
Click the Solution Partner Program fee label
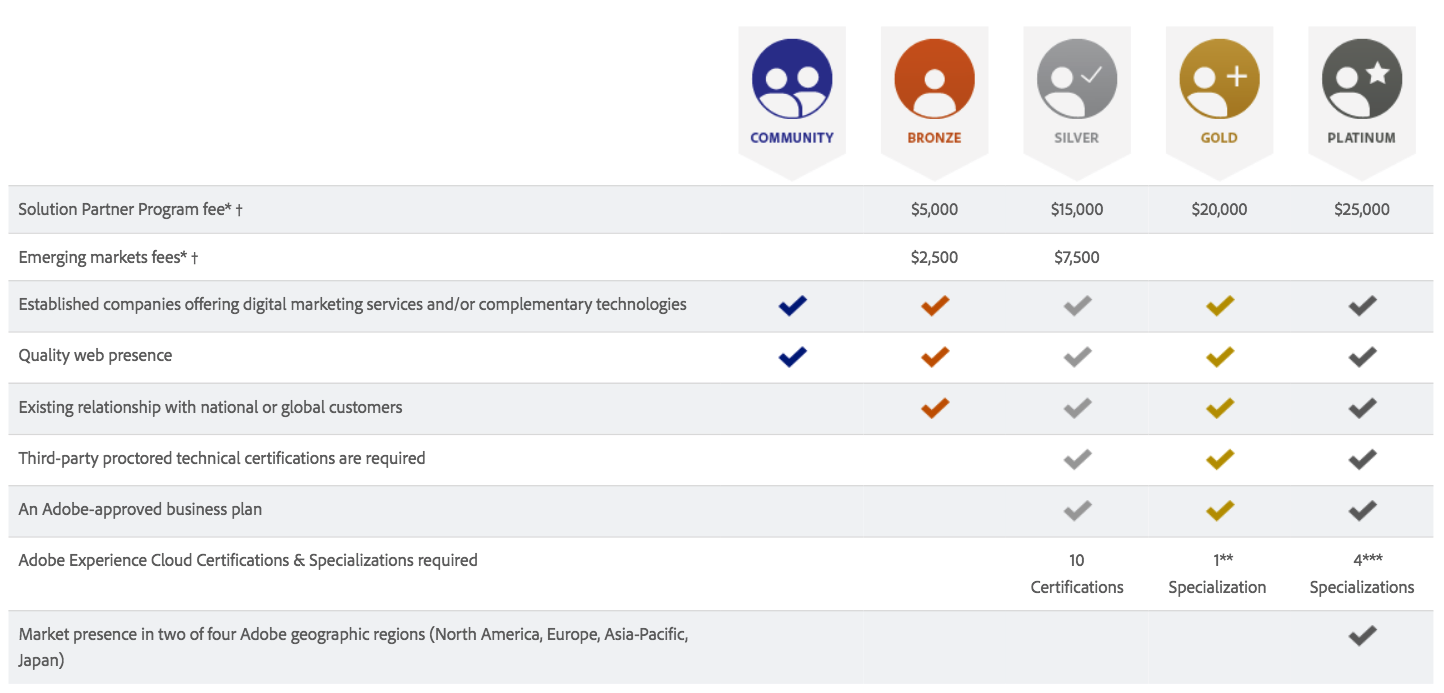[130, 209]
